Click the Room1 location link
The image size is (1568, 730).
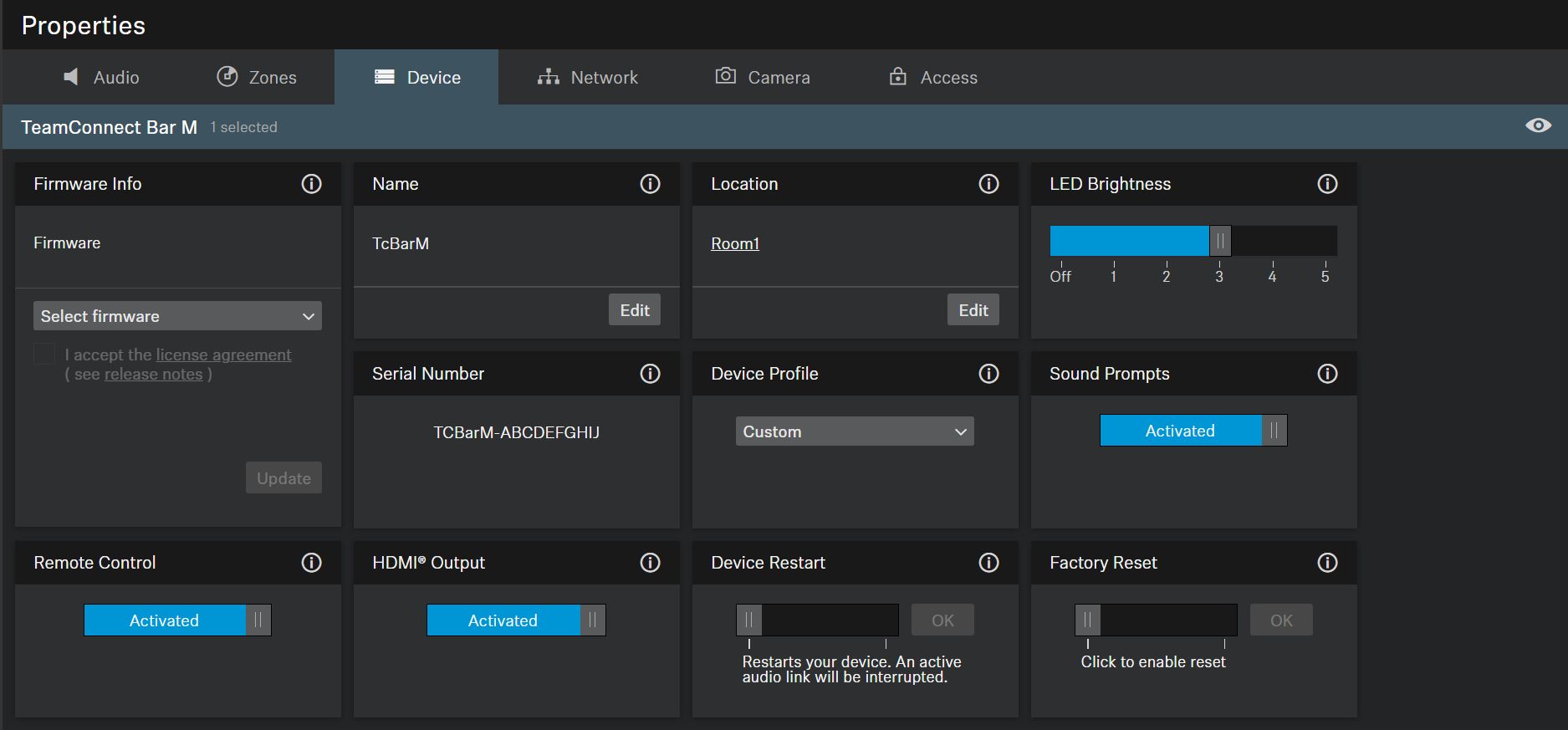pos(735,243)
